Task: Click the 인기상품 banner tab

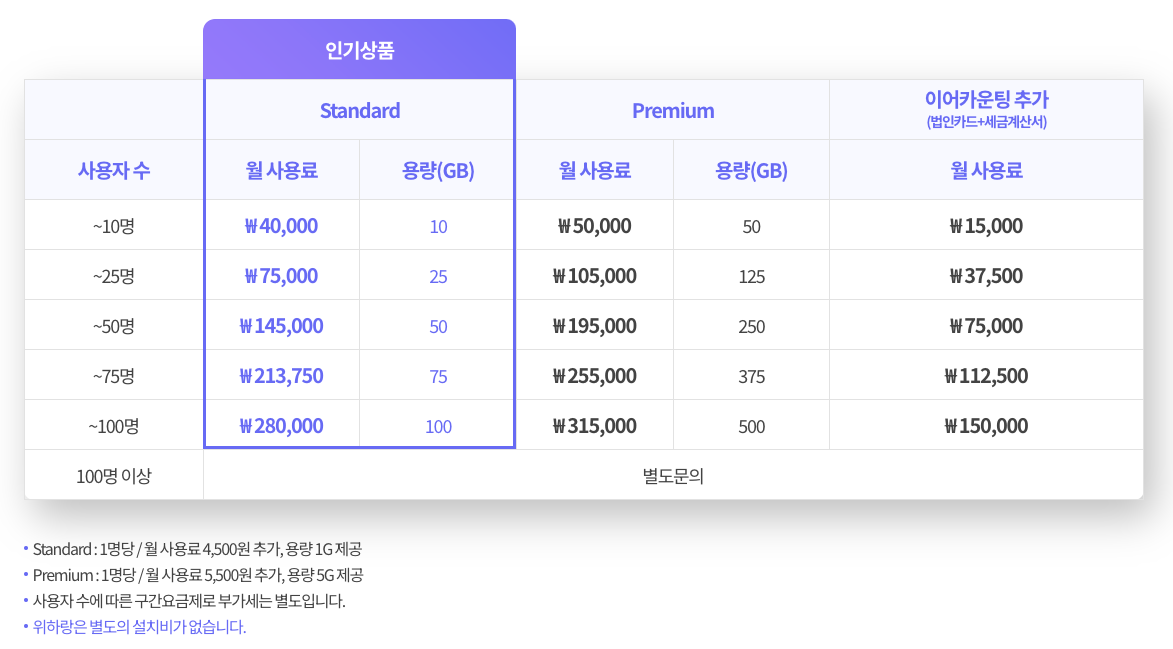Action: (359, 50)
